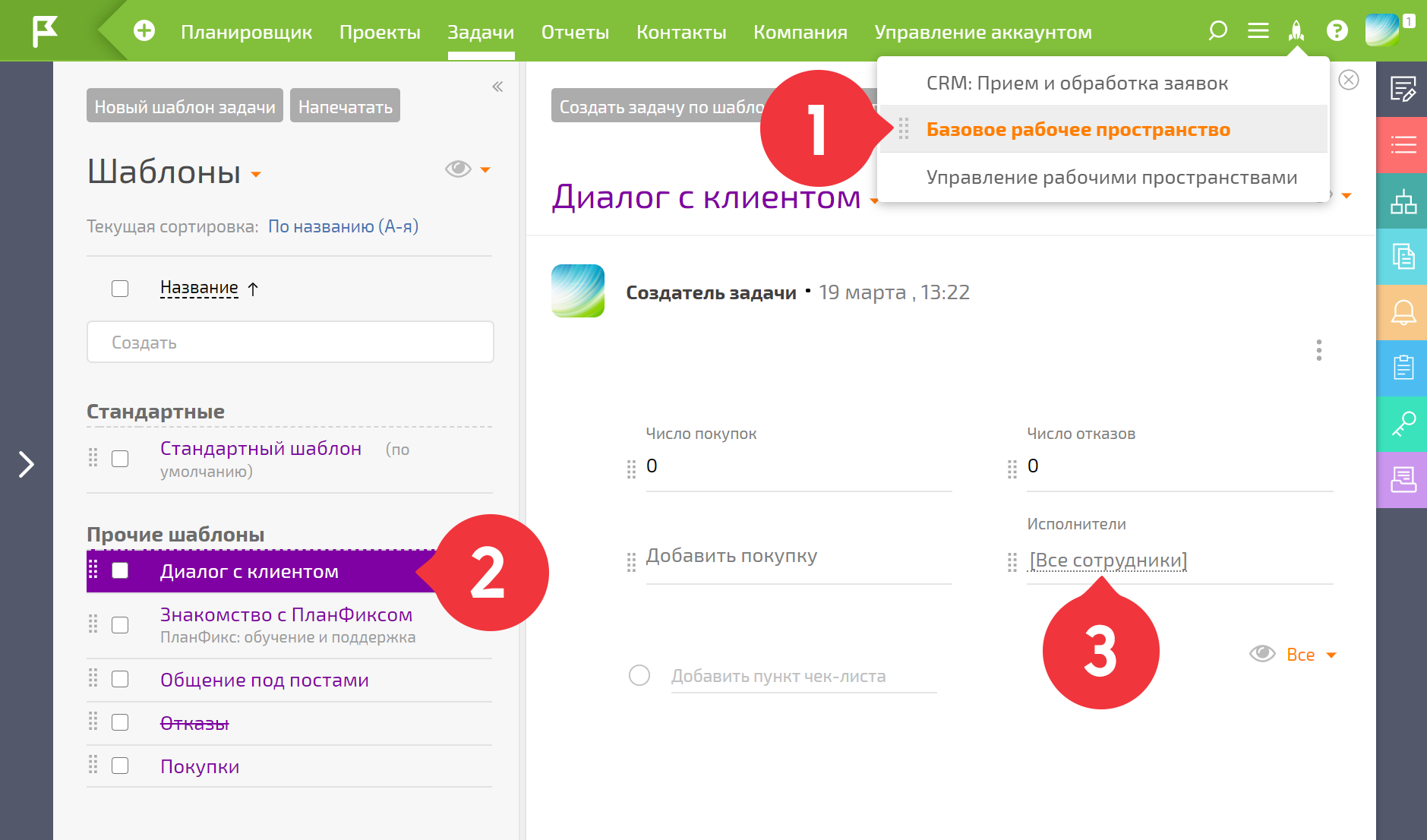Image resolution: width=1427 pixels, height=840 pixels.
Task: Click the rocket workspace icon
Action: (x=1296, y=30)
